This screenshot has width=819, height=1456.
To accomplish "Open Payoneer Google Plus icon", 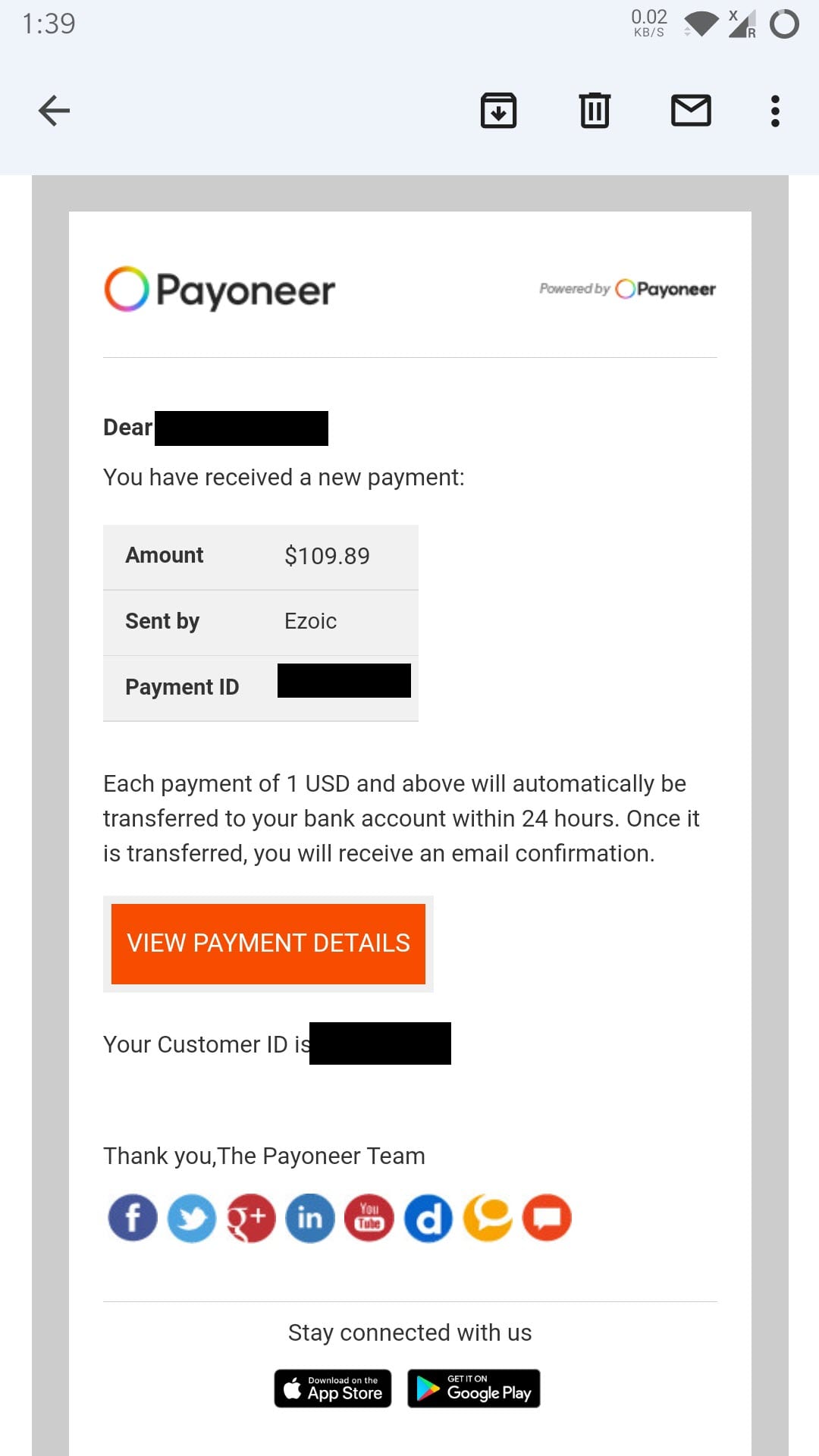I will tap(251, 1218).
